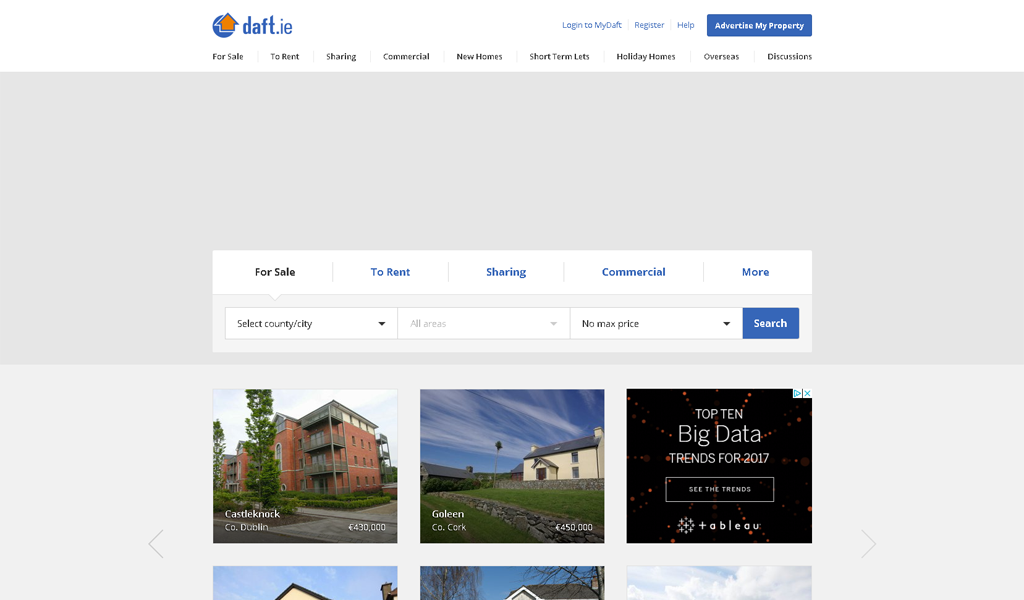Click the AdChoices triangle icon
1024x600 pixels.
(x=797, y=393)
